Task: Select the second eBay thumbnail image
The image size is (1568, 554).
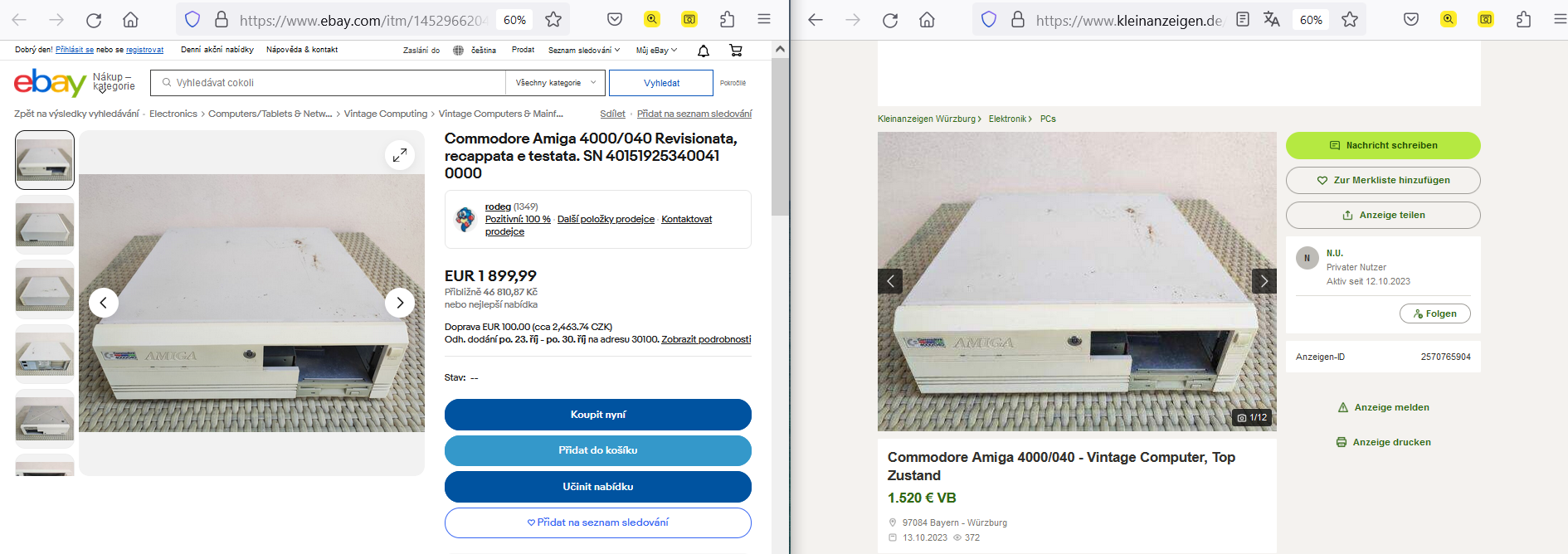Action: pos(45,225)
